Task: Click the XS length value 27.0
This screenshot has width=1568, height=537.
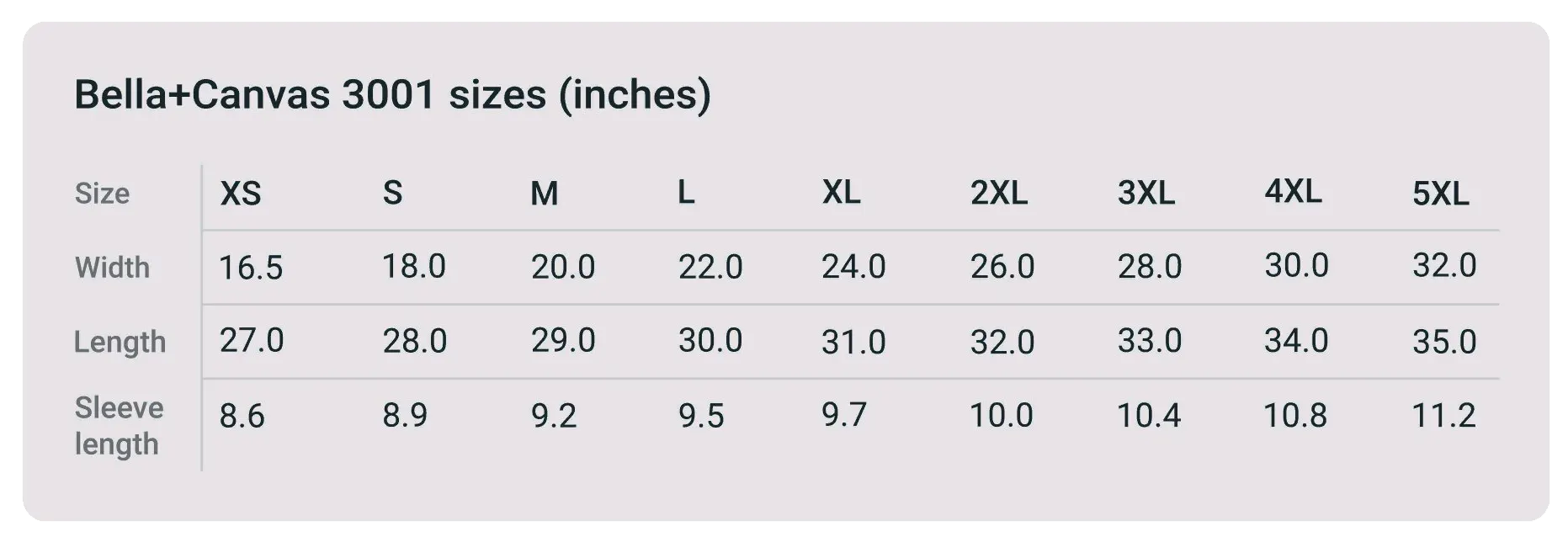Action: click(252, 341)
